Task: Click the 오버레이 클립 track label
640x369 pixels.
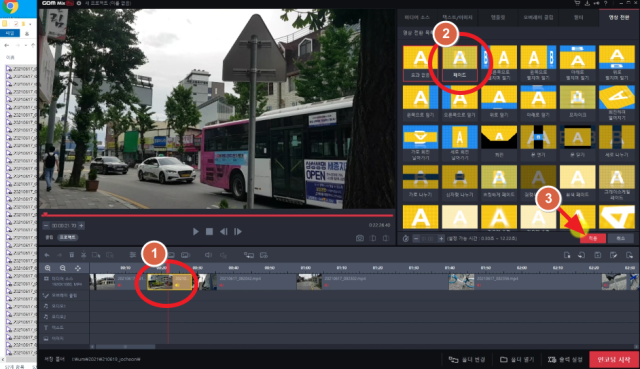Action: (64, 295)
